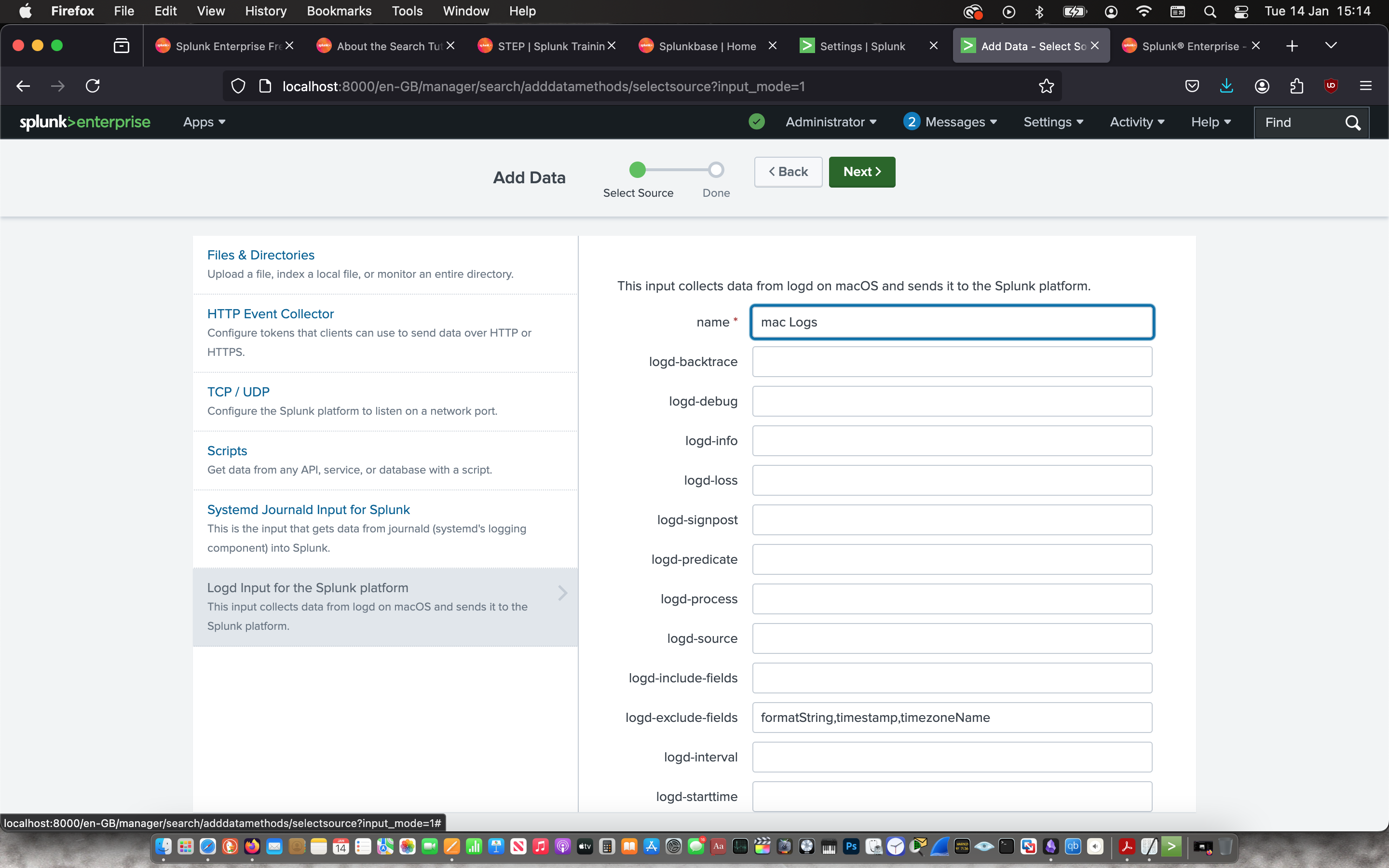This screenshot has height=868, width=1389.
Task: Open the Firefox downloads arrow icon
Action: click(x=1226, y=86)
